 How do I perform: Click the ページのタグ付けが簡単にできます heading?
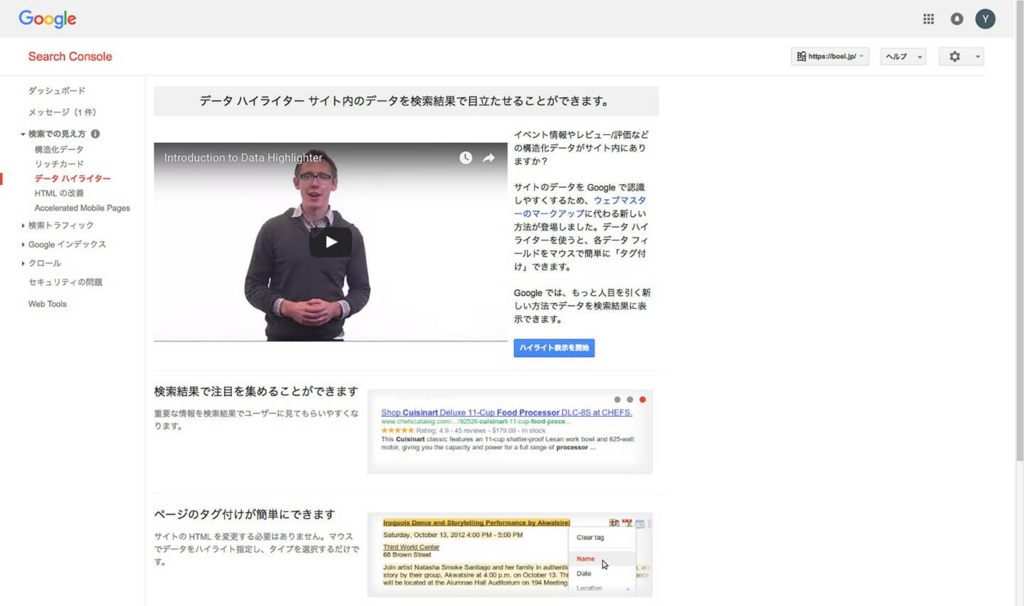tap(244, 515)
